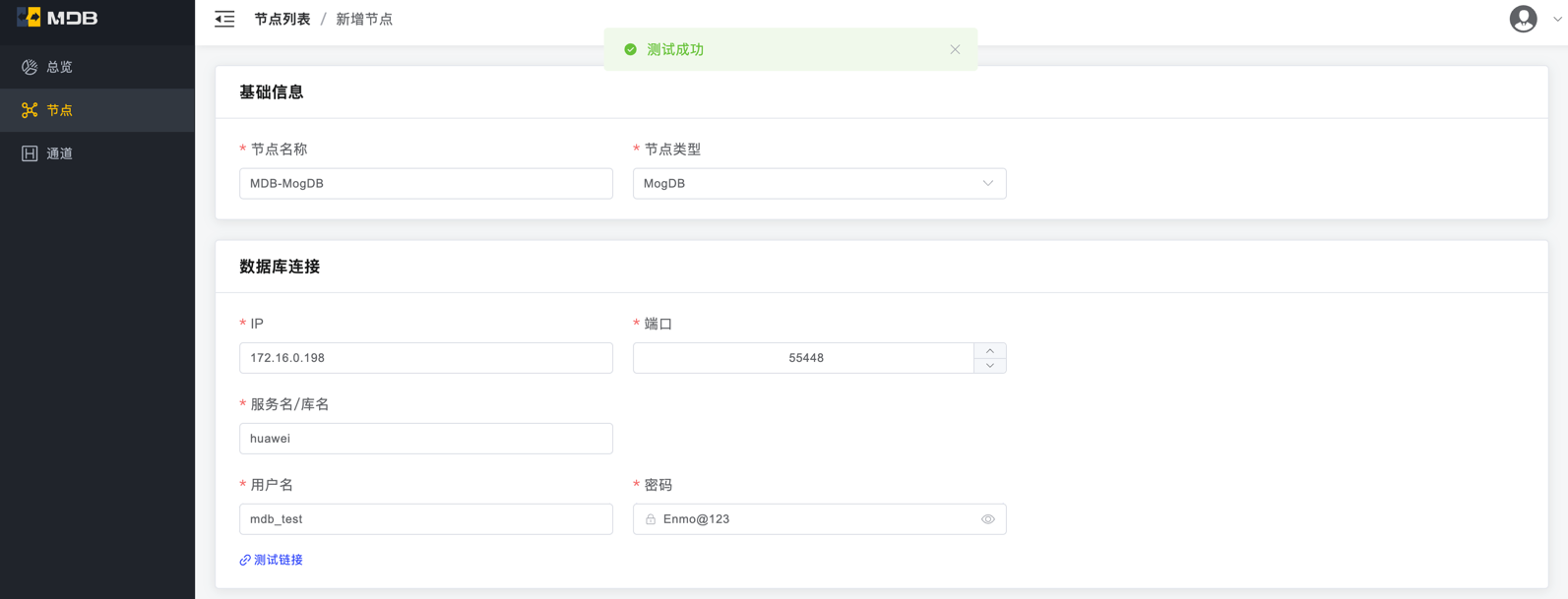Click the 测试成功 message text
The height and width of the screenshot is (599, 1568).
click(x=675, y=49)
